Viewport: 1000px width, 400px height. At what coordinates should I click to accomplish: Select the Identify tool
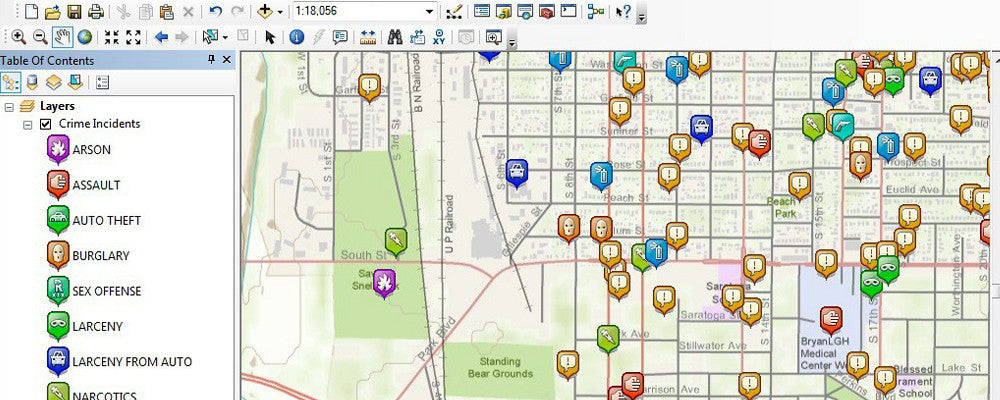[296, 37]
